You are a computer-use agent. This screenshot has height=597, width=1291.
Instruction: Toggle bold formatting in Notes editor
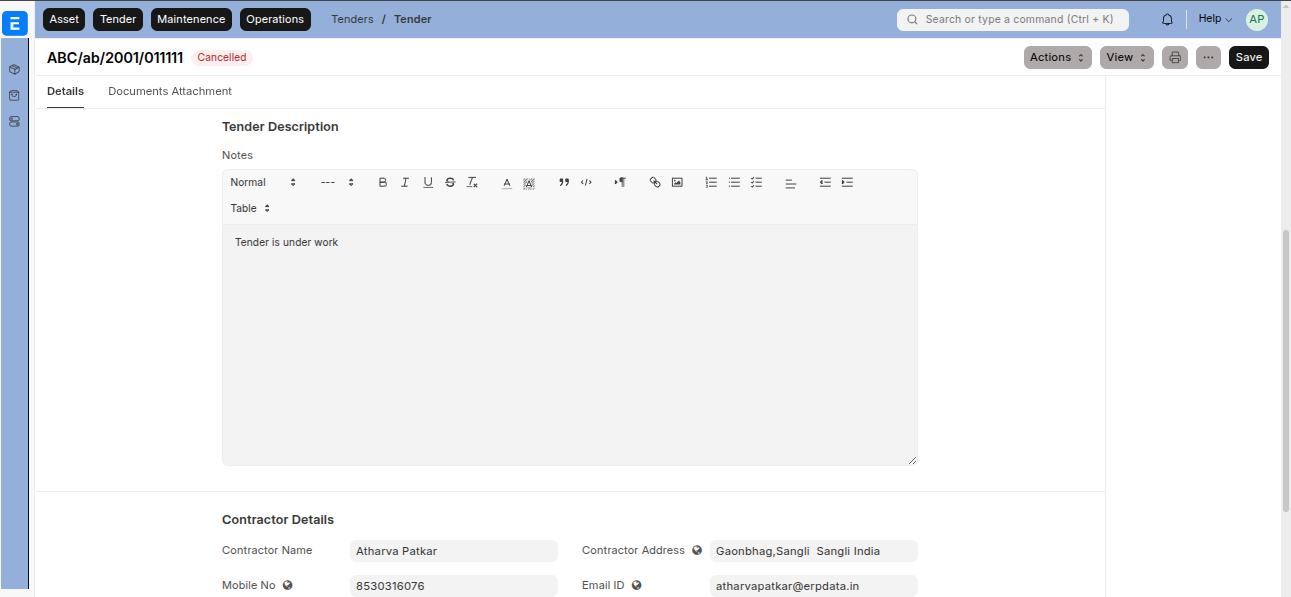click(x=383, y=183)
